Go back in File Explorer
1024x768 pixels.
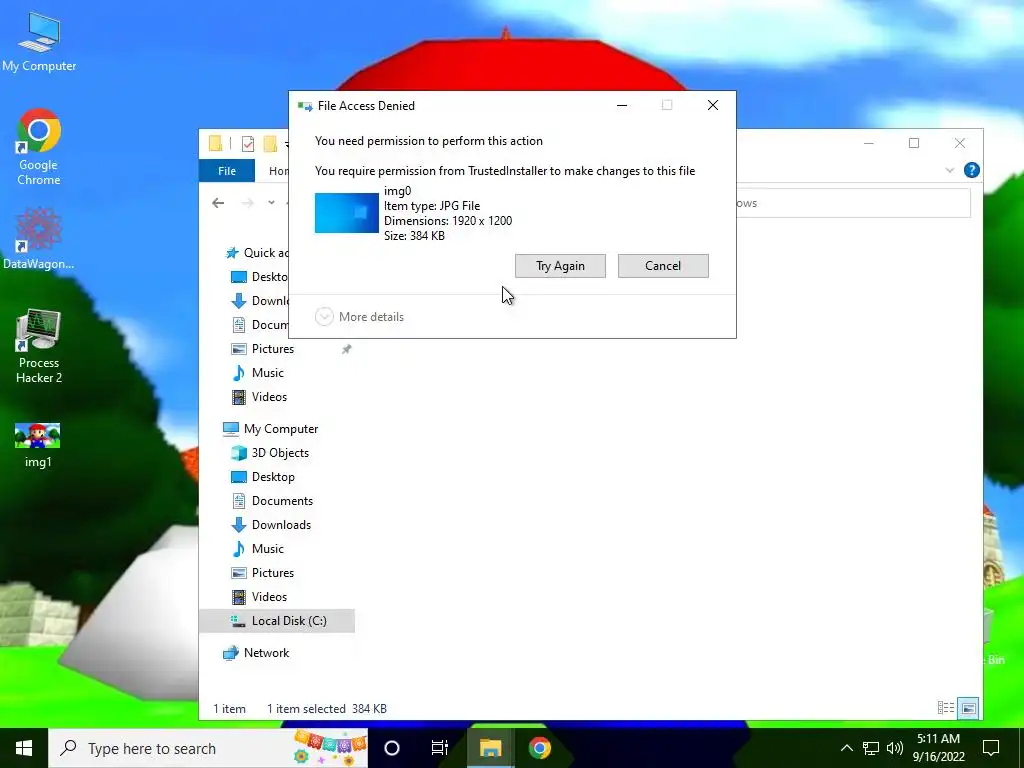(x=218, y=203)
